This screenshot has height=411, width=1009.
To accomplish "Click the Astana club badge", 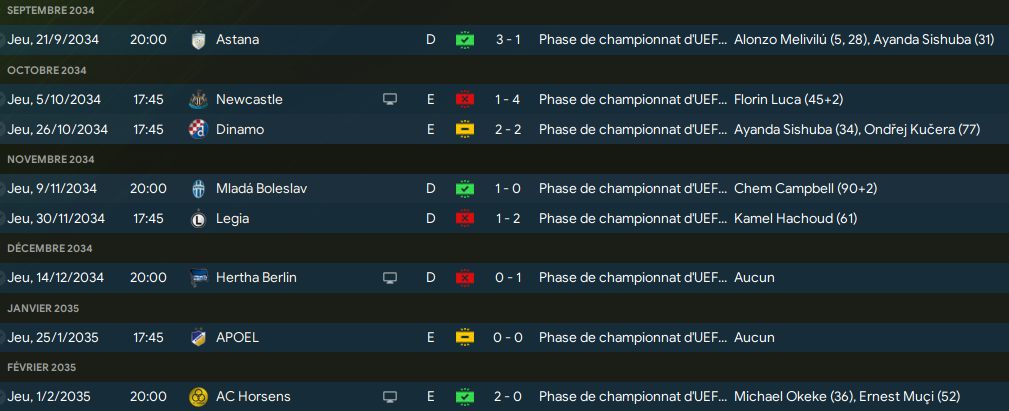I will pos(197,40).
